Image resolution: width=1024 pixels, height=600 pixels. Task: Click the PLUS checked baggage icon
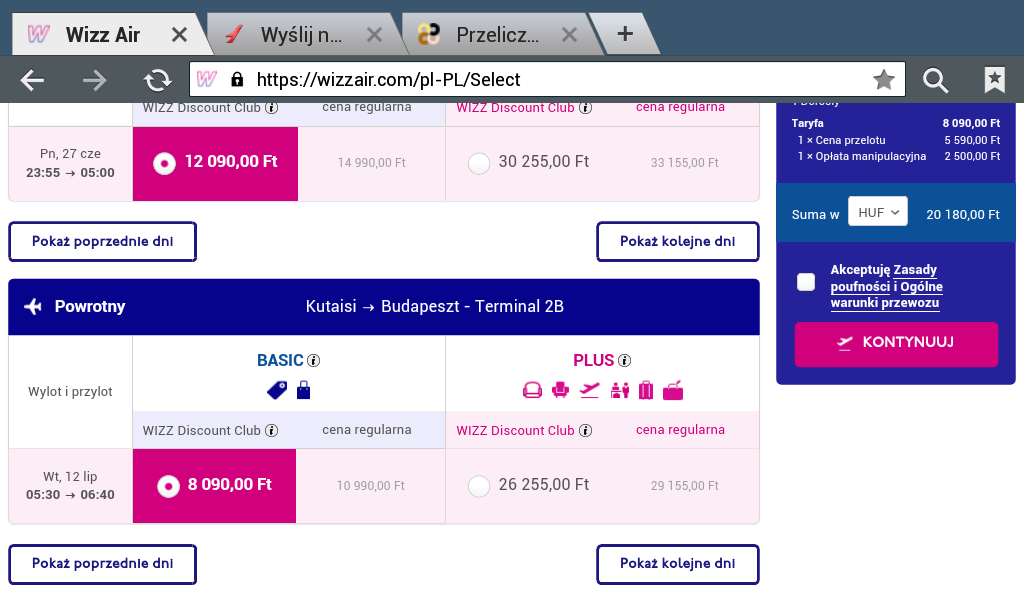click(x=673, y=390)
